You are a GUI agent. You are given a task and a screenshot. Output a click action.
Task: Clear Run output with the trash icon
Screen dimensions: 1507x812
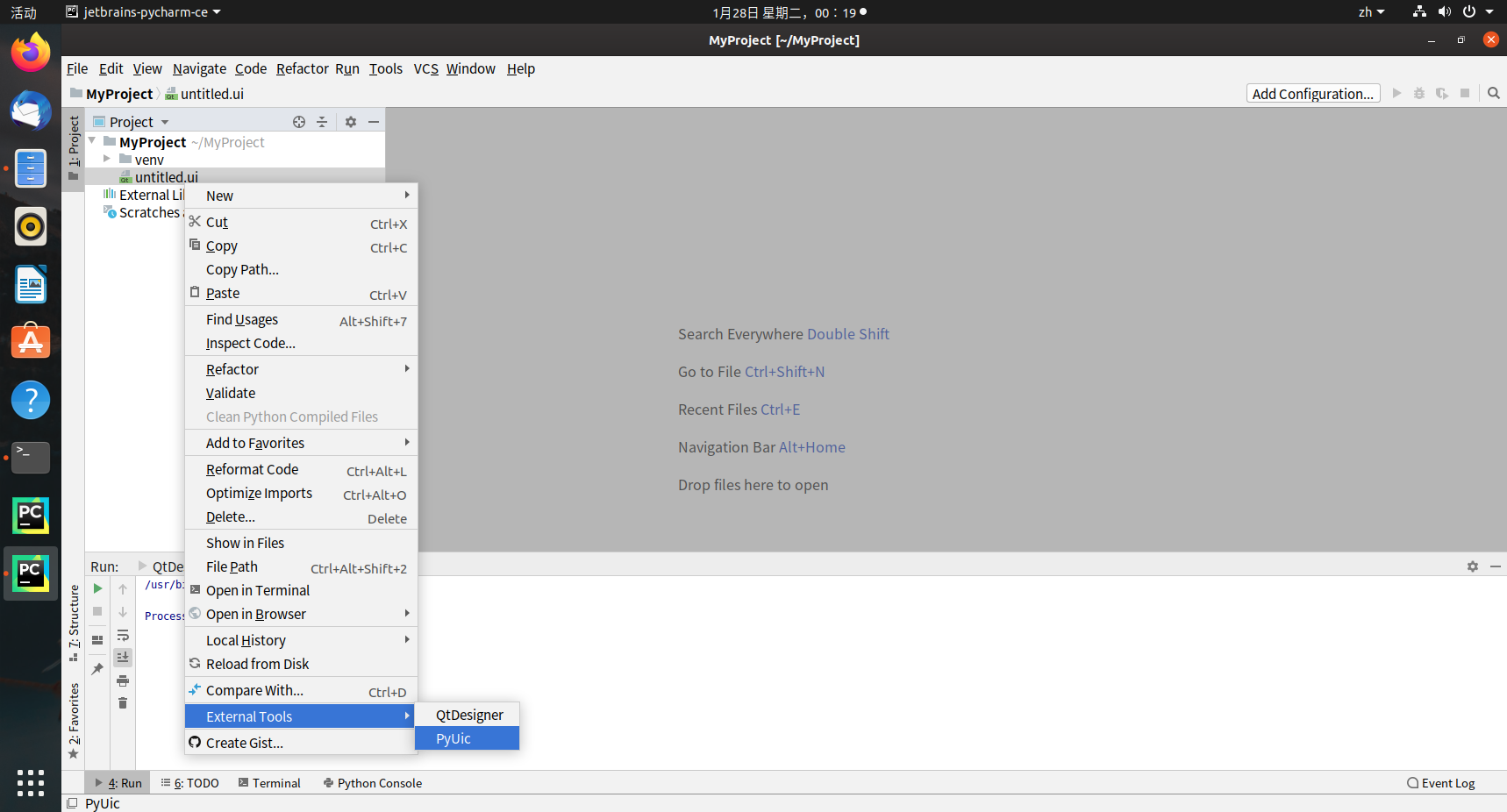[x=123, y=703]
